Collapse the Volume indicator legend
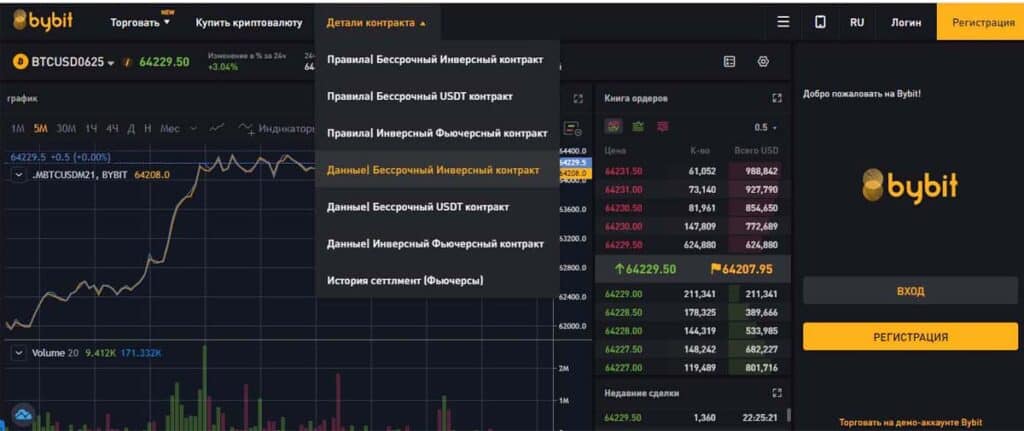This screenshot has width=1024, height=431. coord(19,352)
